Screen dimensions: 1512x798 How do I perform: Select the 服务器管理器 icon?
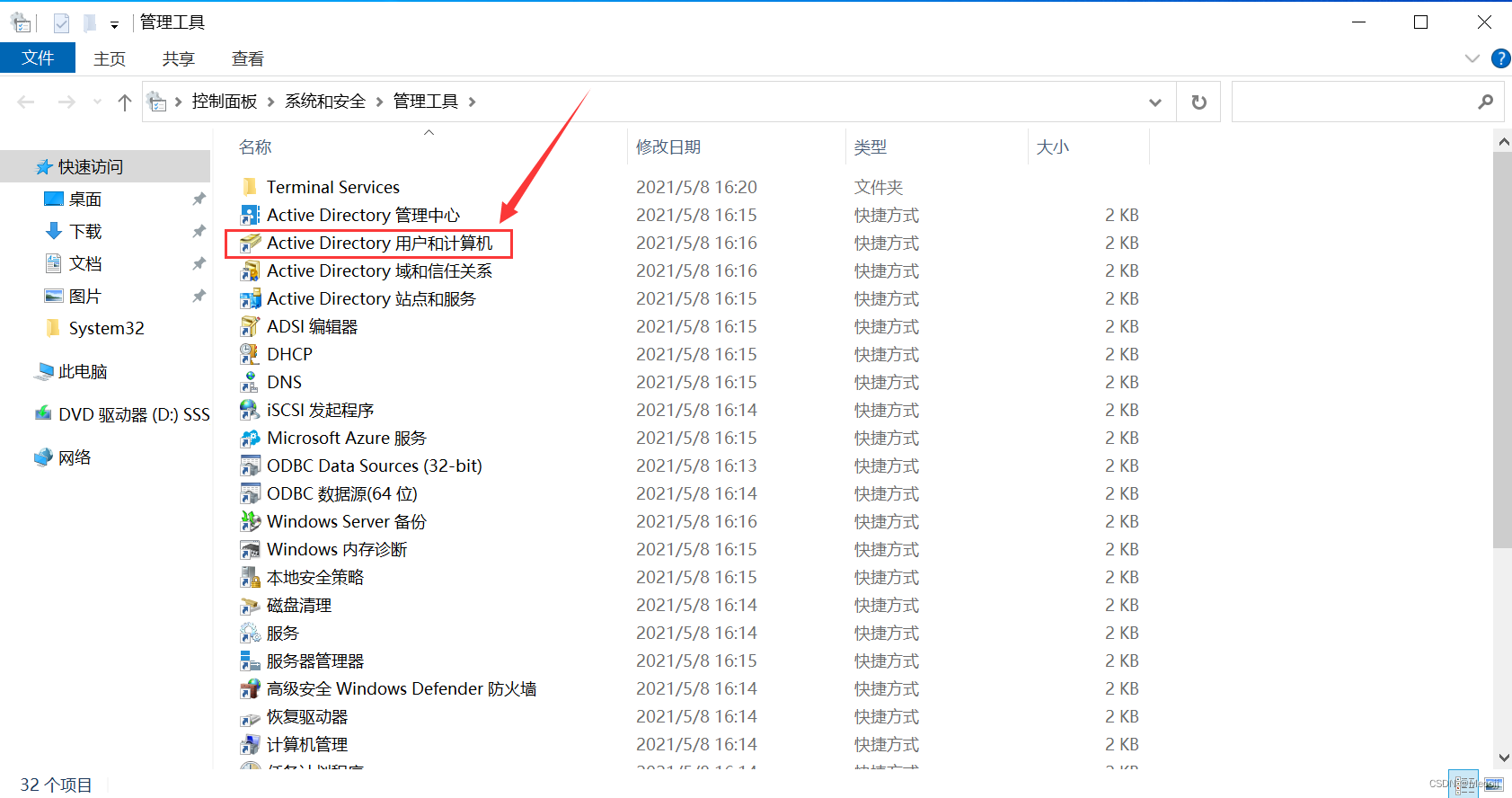click(x=250, y=661)
